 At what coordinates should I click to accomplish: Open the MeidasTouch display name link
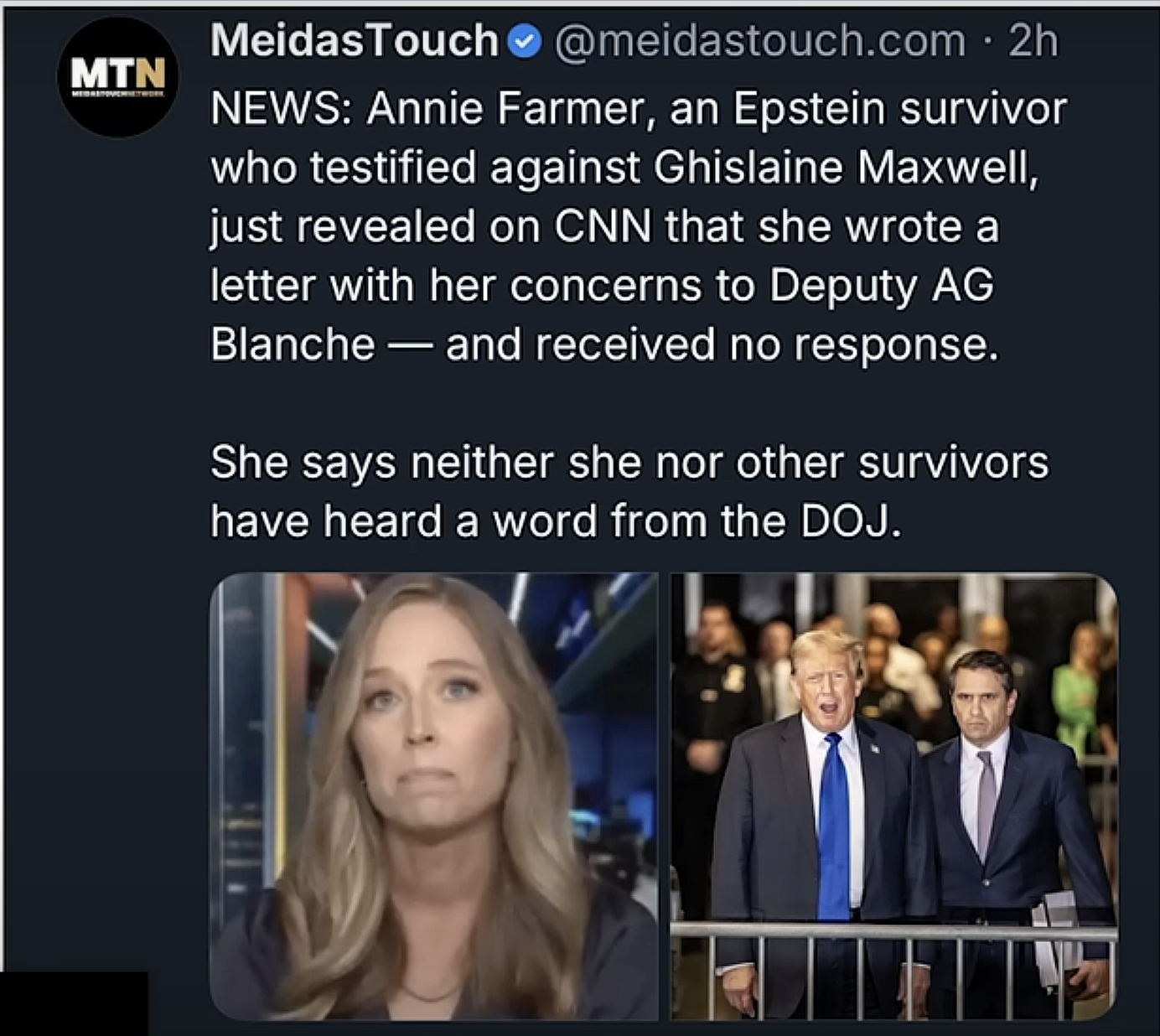[355, 40]
